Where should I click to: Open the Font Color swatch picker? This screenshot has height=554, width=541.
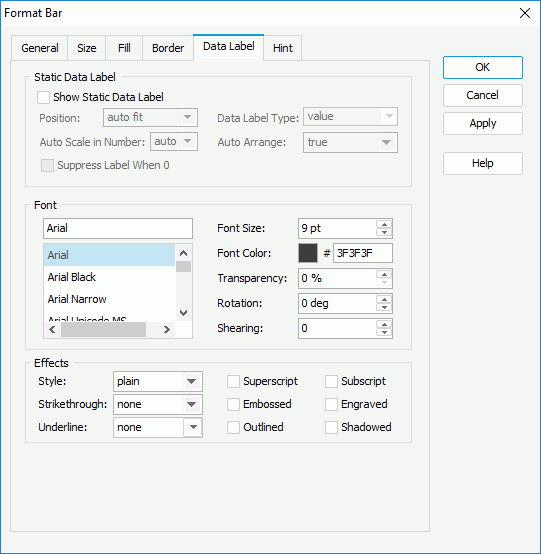click(x=308, y=253)
